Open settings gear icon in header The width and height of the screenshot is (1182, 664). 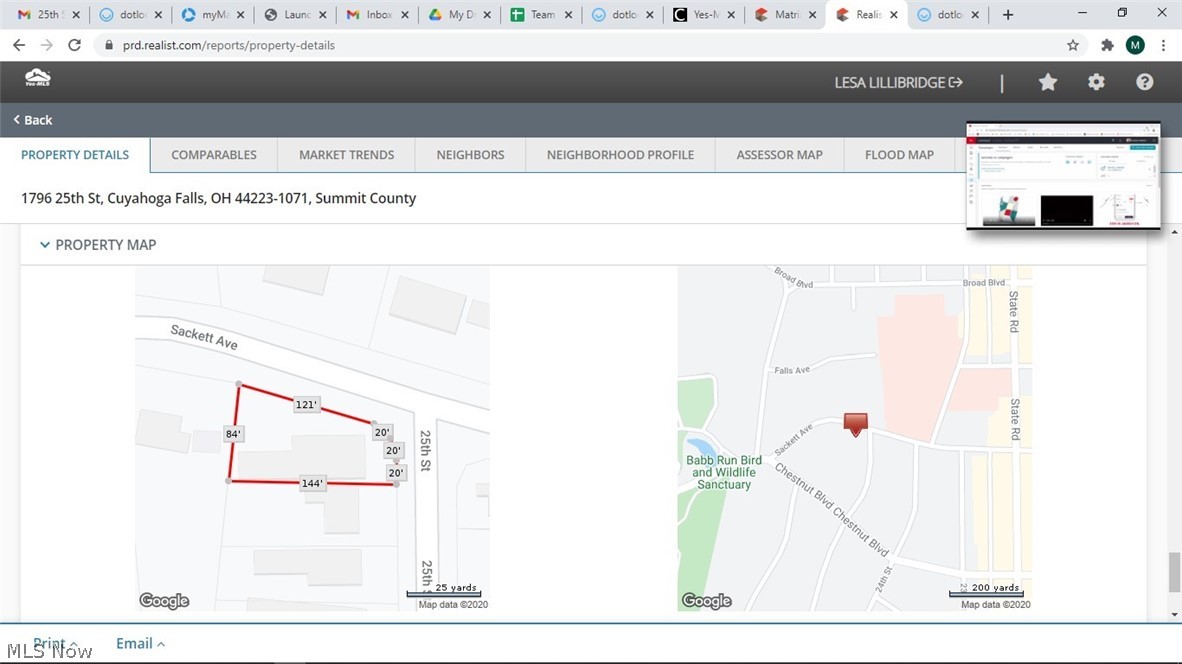pos(1096,82)
